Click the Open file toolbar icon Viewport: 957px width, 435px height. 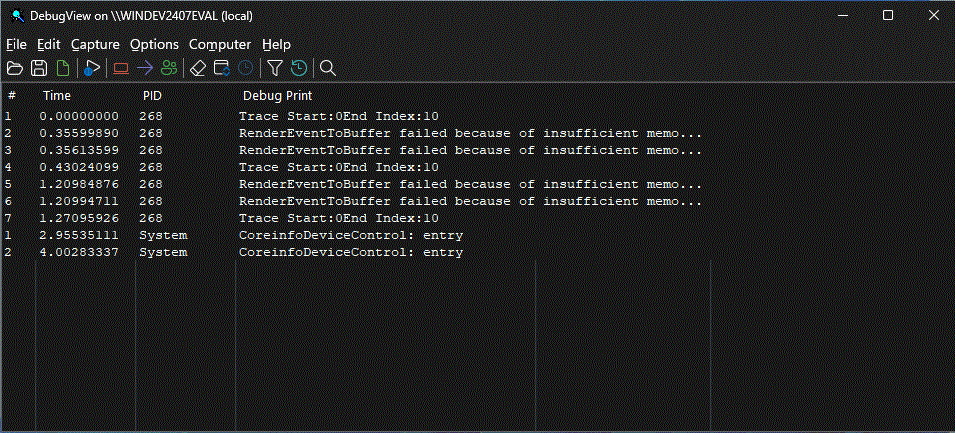tap(15, 68)
